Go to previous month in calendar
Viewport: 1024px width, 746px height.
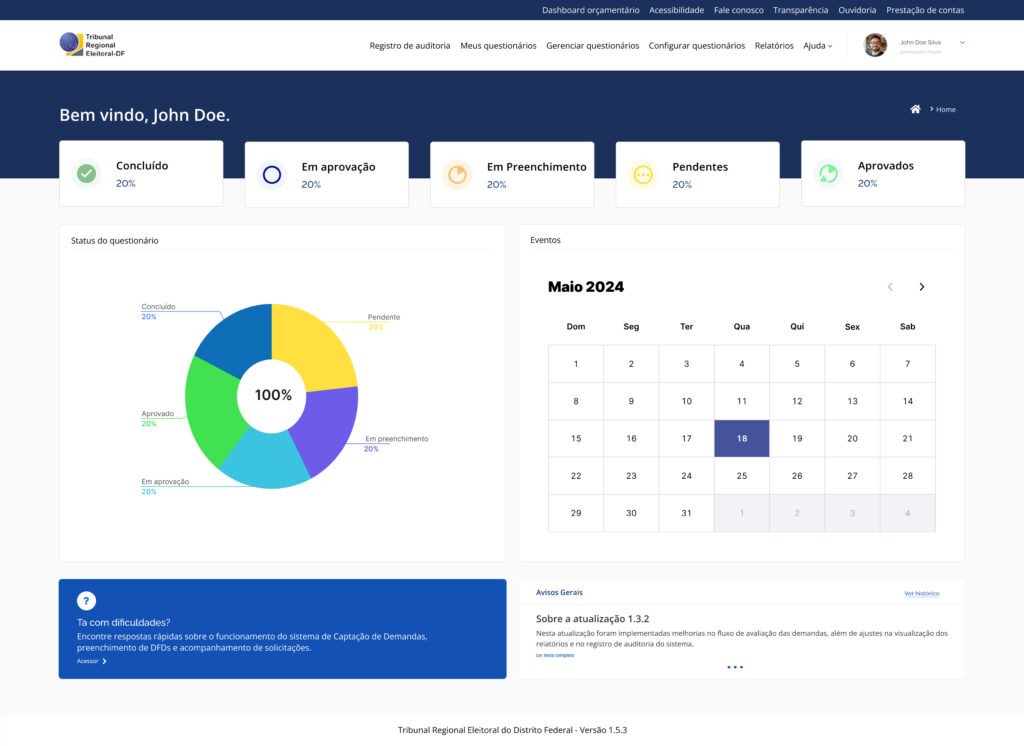[x=890, y=287]
